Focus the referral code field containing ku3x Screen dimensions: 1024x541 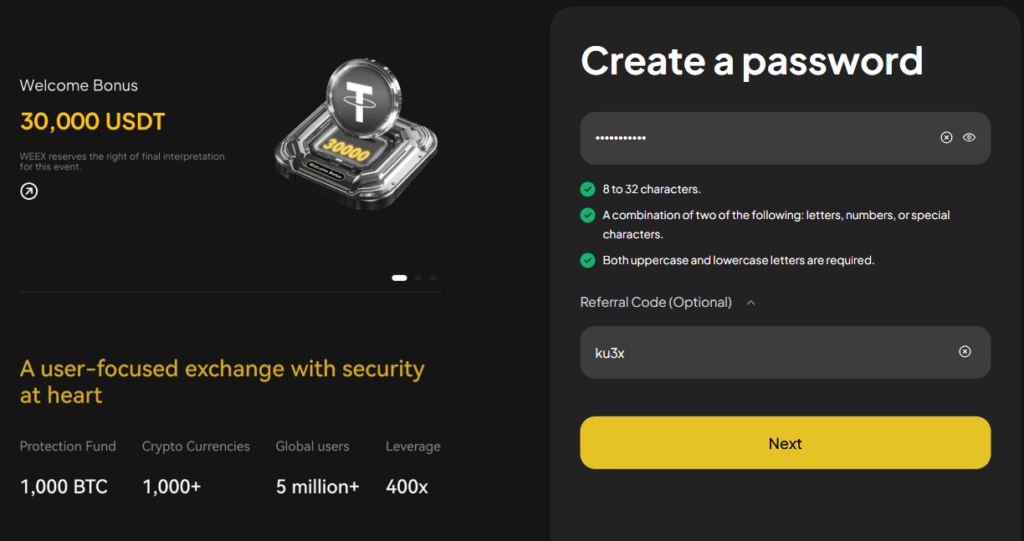750,352
